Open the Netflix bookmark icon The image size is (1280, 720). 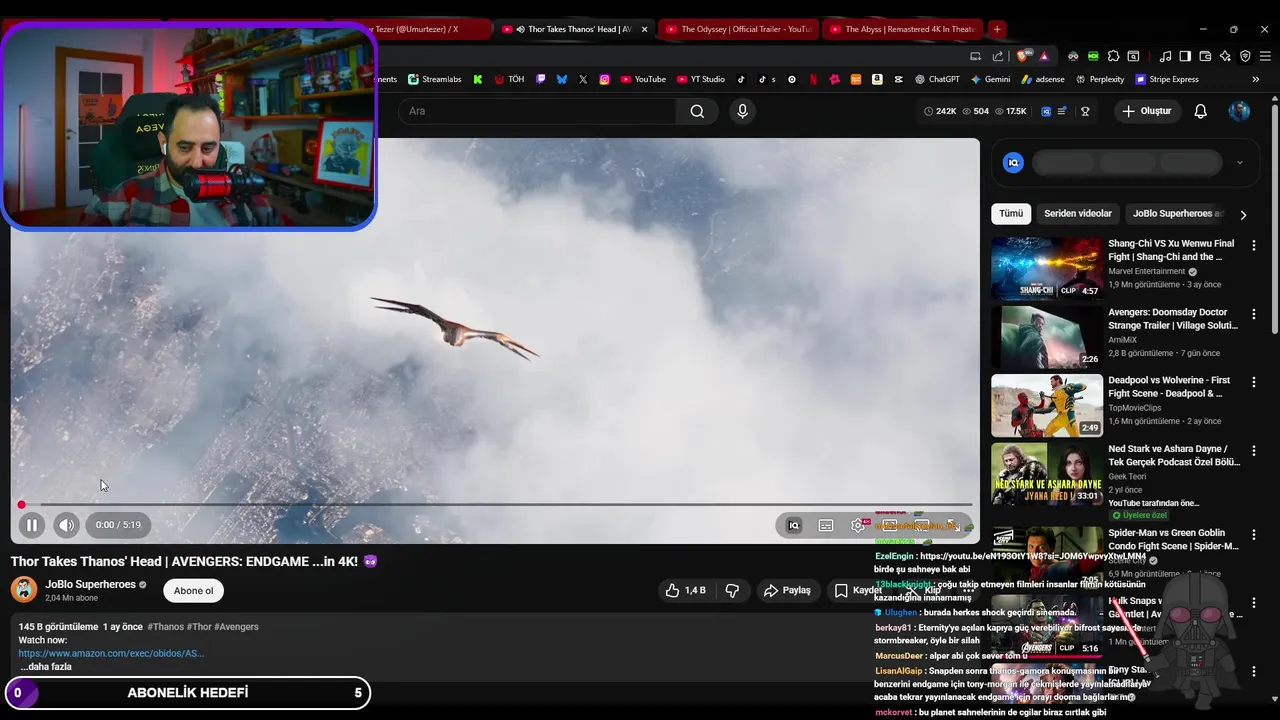click(813, 79)
